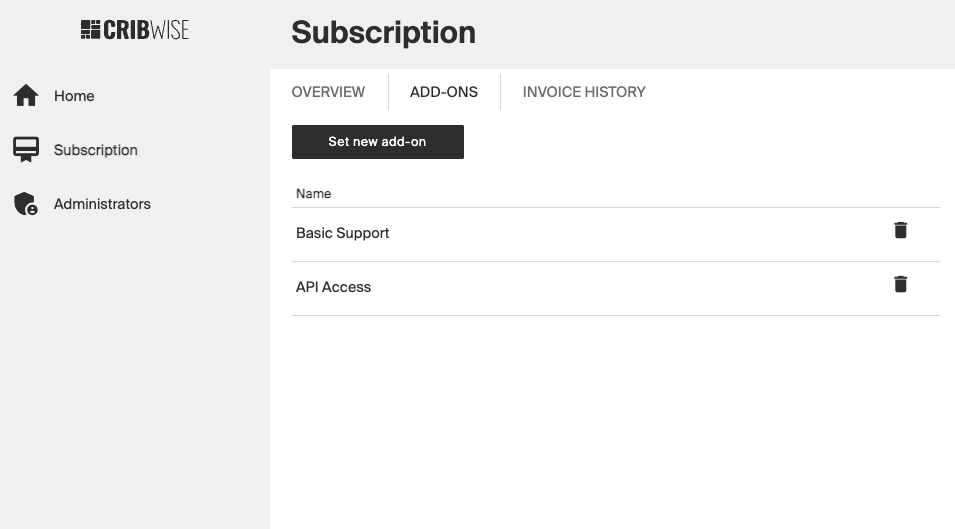Click the Administrators shield icon
This screenshot has height=529, width=955.
[x=26, y=204]
